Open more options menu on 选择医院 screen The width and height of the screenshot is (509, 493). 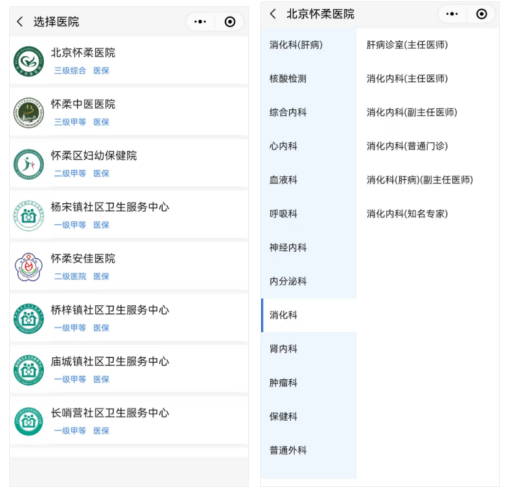pos(200,22)
